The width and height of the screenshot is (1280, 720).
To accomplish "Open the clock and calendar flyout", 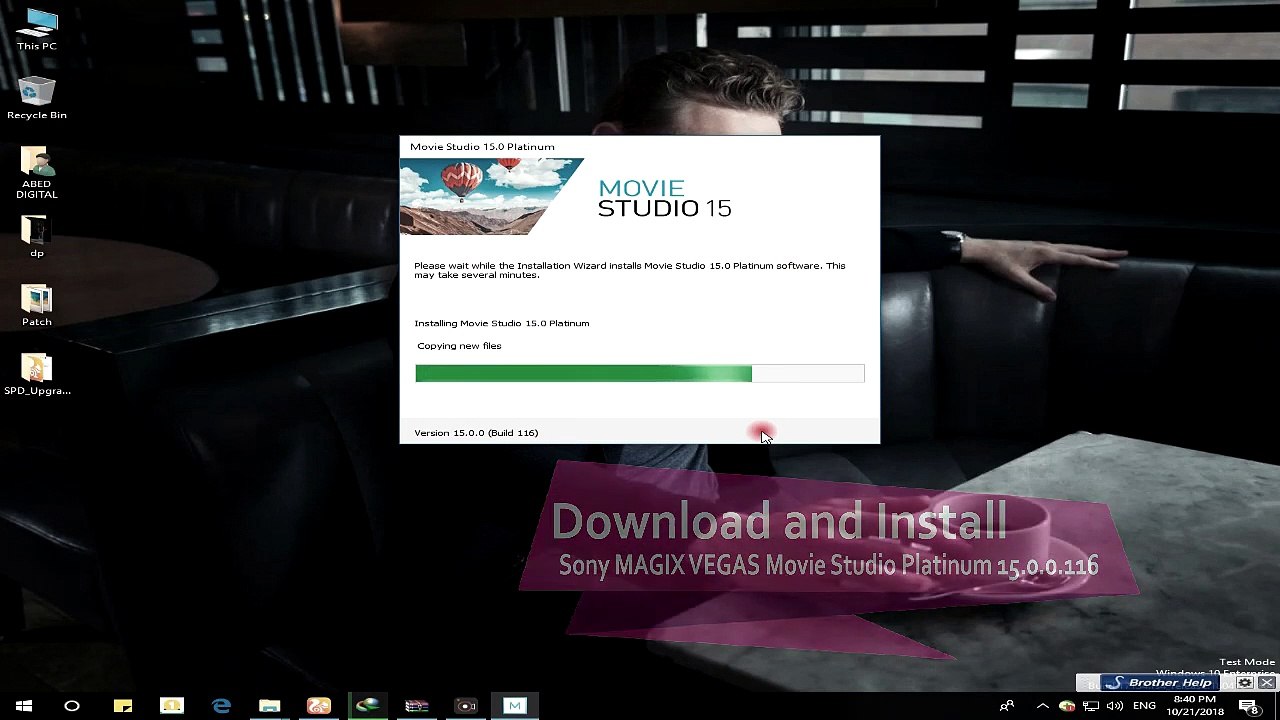I will (x=1194, y=706).
